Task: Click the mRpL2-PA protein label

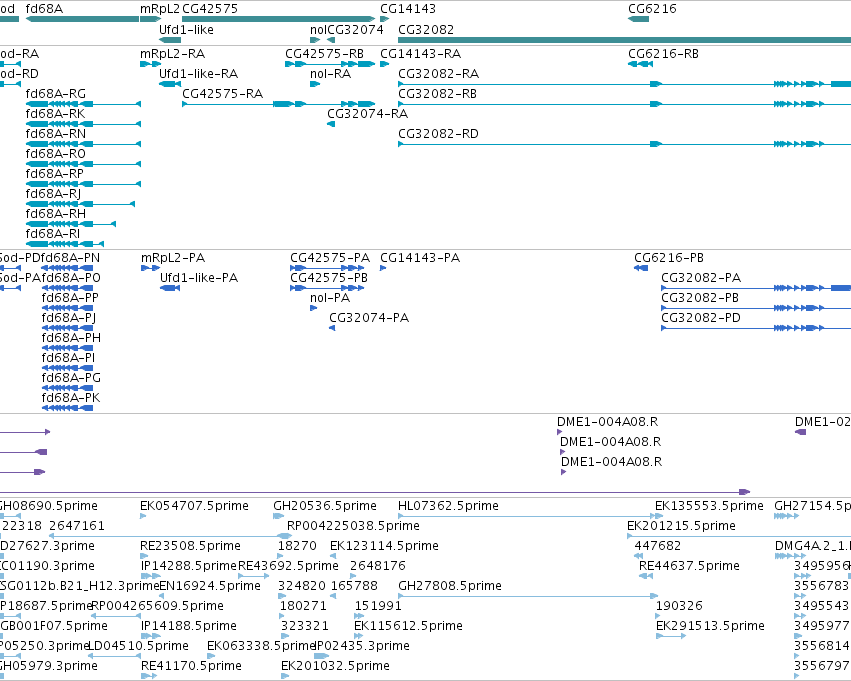Action: [173, 258]
